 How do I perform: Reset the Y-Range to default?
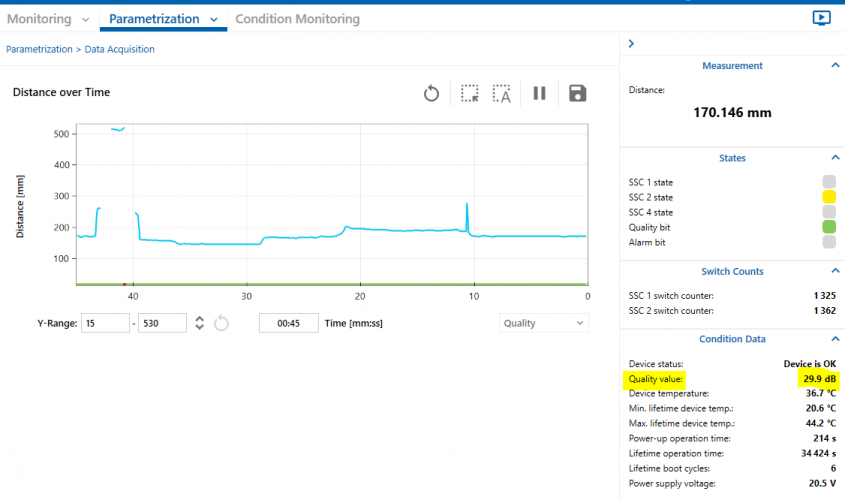[221, 323]
